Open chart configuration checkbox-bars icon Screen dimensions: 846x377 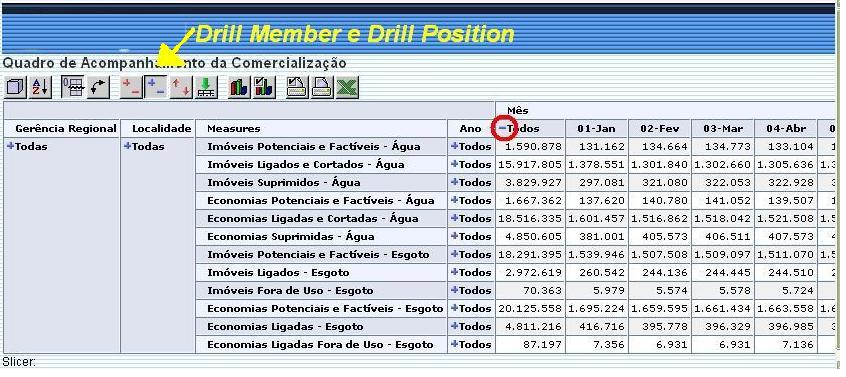click(264, 87)
